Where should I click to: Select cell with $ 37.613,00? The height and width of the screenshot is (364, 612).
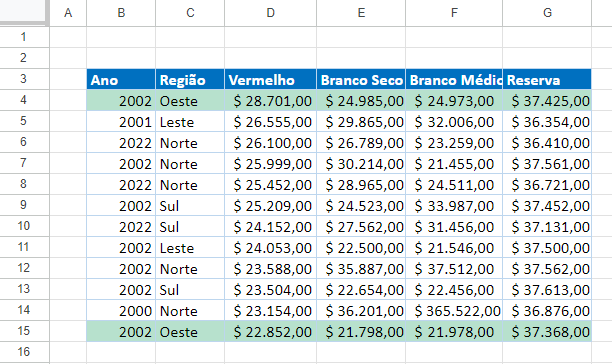pyautogui.click(x=547, y=290)
